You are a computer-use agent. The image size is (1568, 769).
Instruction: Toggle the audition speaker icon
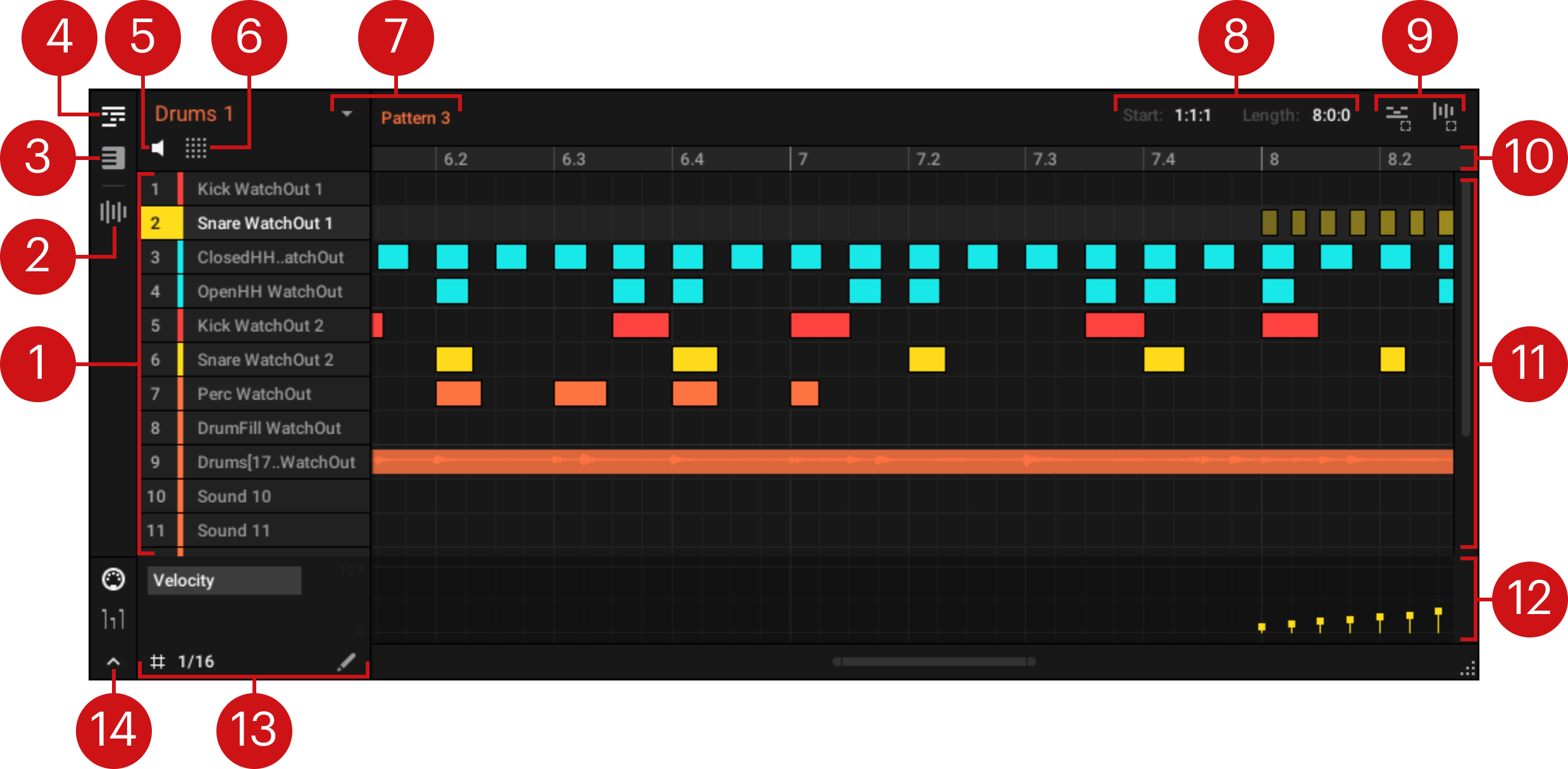pos(158,148)
